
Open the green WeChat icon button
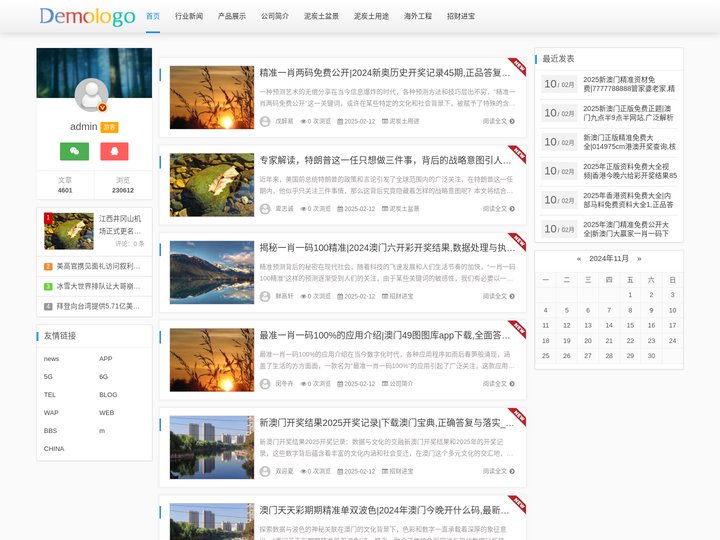point(74,151)
